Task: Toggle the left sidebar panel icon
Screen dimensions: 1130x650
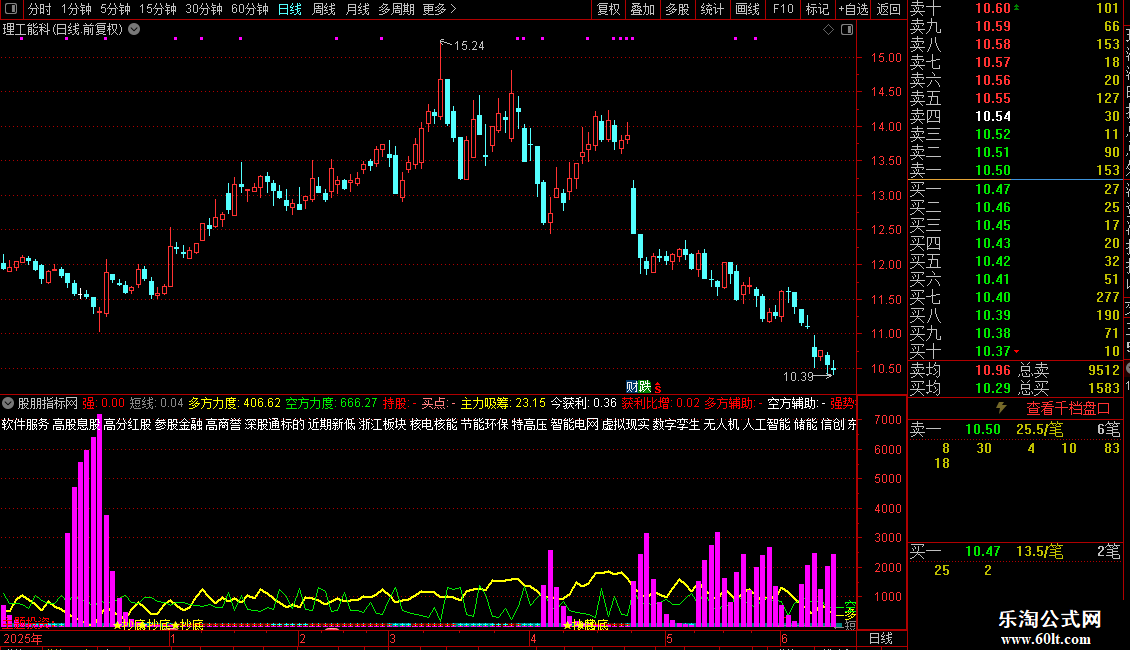Action: [x=11, y=9]
